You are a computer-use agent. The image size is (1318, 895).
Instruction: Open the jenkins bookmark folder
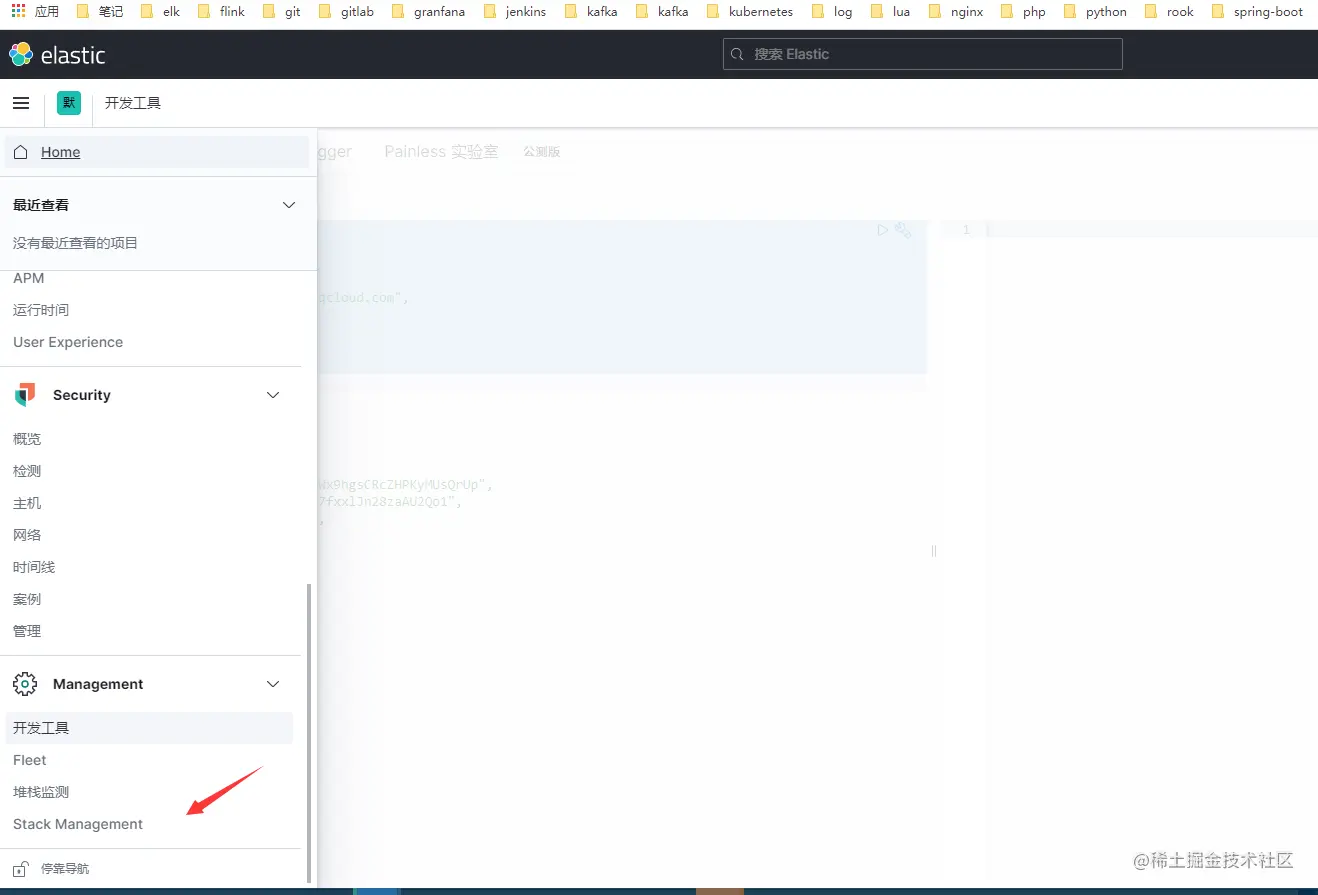514,12
